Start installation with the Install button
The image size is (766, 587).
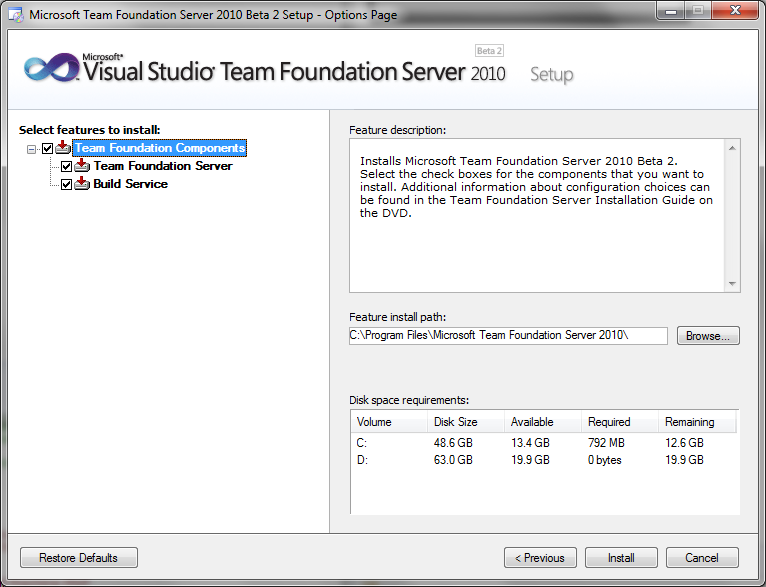[621, 558]
